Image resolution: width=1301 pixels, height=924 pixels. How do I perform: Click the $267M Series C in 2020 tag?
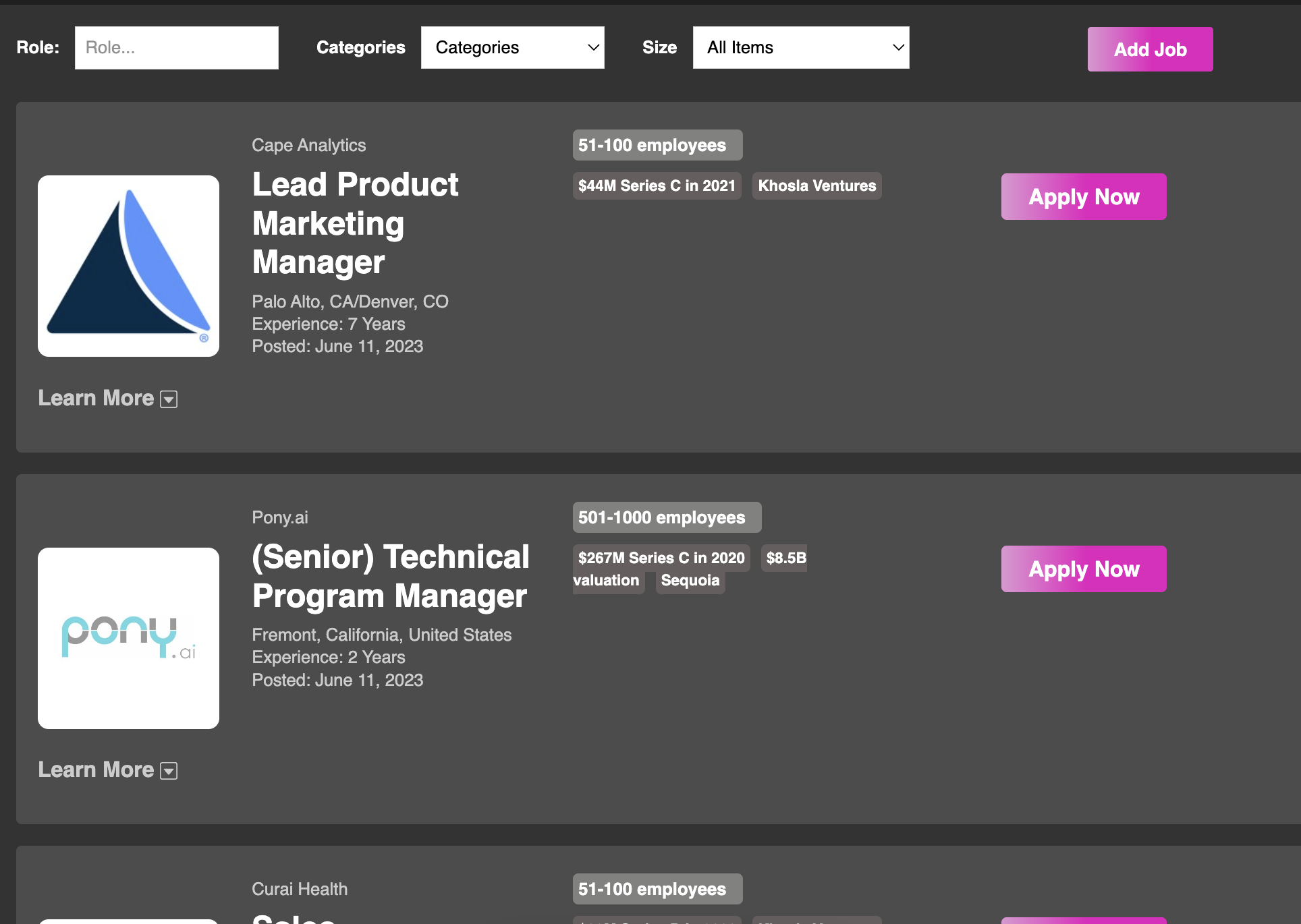click(x=661, y=558)
